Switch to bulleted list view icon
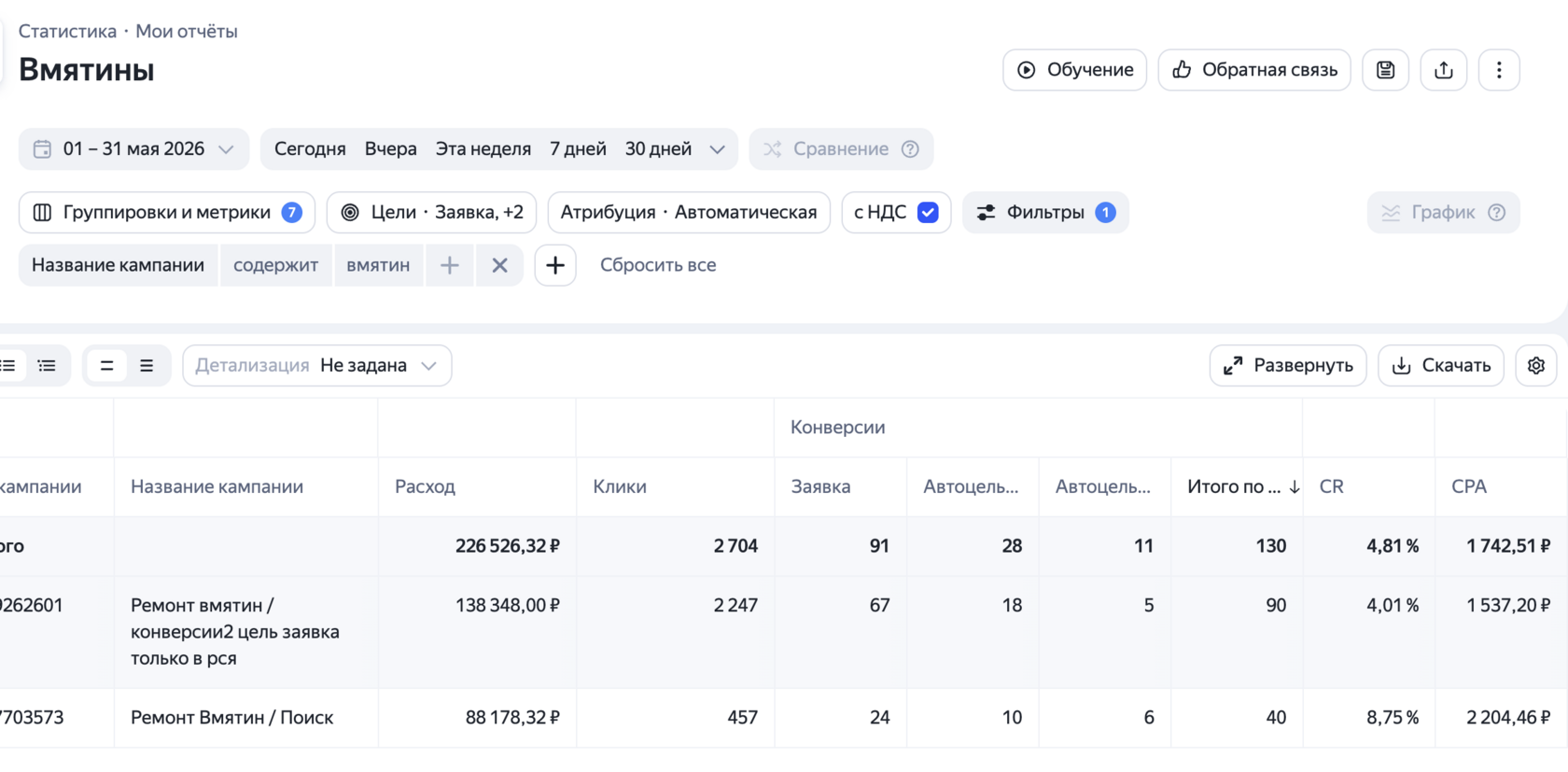This screenshot has height=772, width=1568. (x=47, y=366)
